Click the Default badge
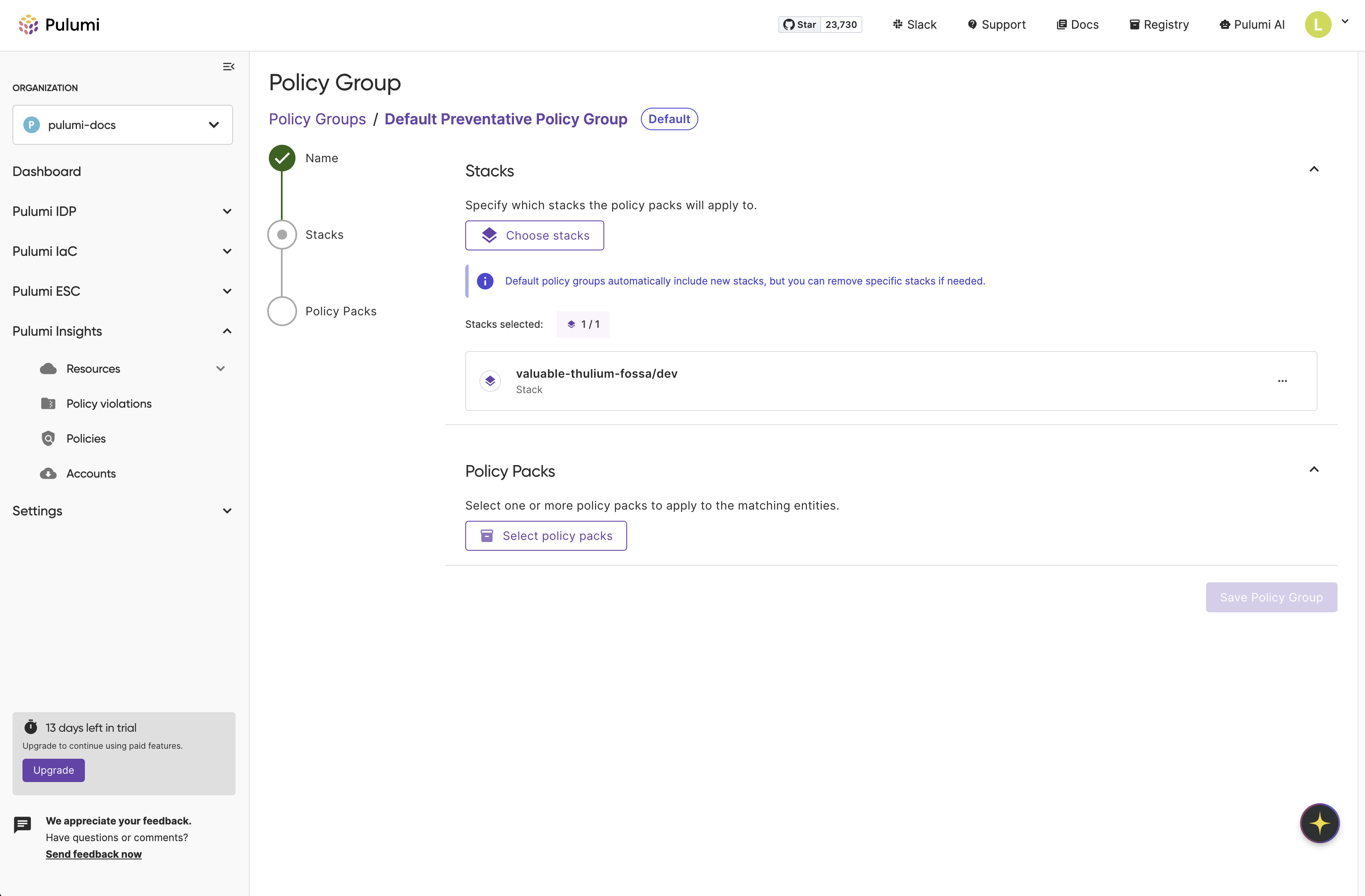Image resolution: width=1365 pixels, height=896 pixels. point(669,119)
